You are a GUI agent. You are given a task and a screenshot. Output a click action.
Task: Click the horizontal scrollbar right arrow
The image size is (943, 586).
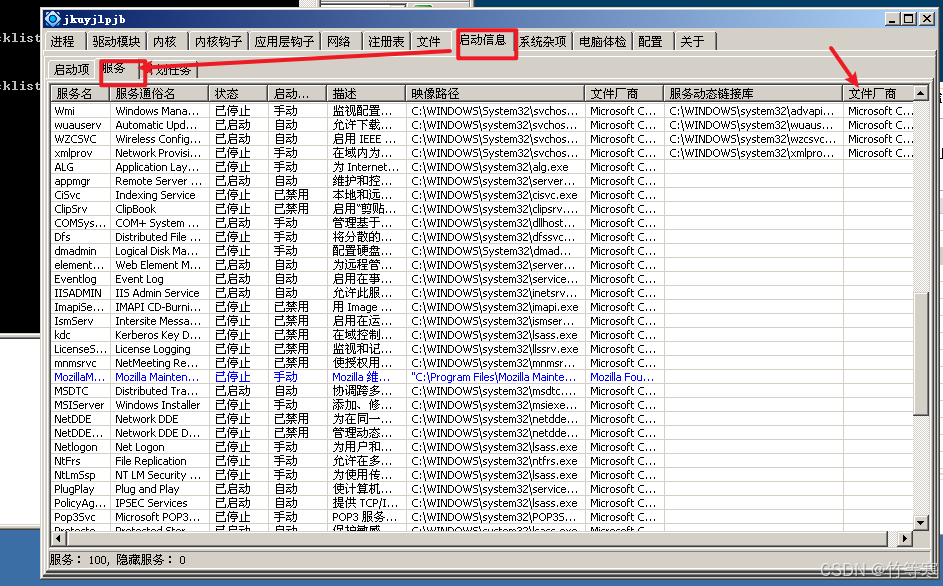(x=905, y=539)
